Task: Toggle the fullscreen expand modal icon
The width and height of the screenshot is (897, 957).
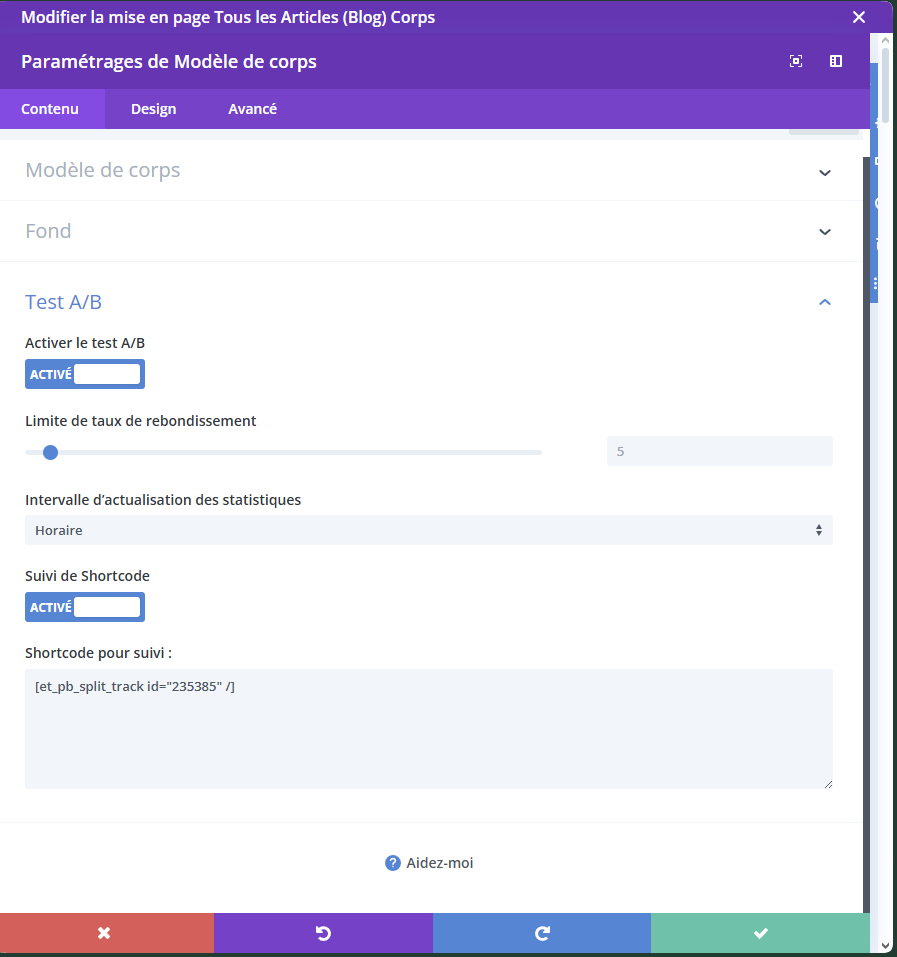Action: (796, 61)
